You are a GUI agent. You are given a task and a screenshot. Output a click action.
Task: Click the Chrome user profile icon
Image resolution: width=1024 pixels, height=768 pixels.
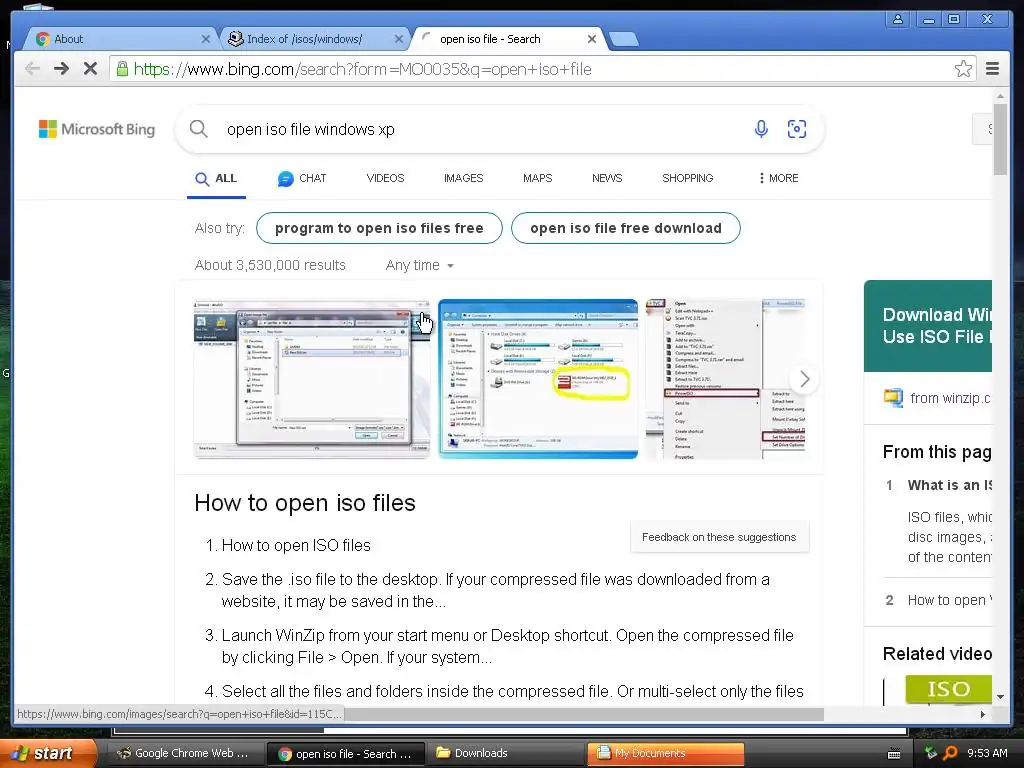coord(897,19)
